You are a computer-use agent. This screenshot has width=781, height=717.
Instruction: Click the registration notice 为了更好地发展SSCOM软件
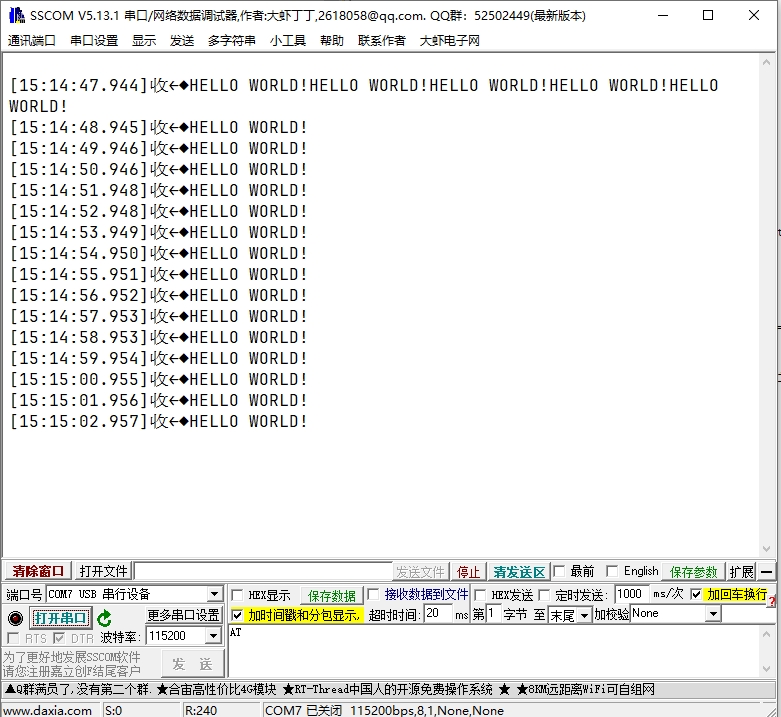tap(72, 664)
